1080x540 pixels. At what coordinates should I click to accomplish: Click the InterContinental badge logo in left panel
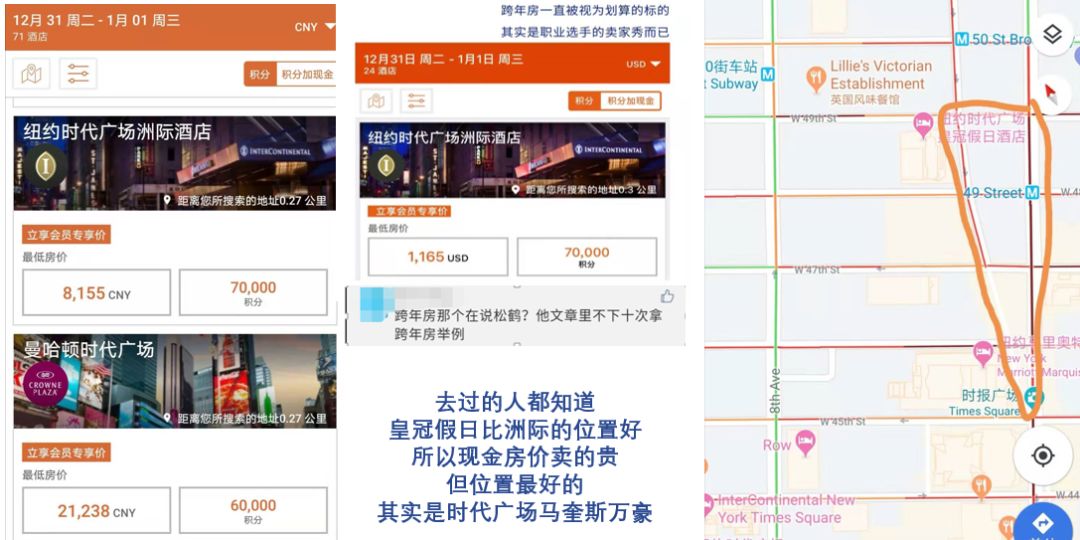pyautogui.click(x=45, y=165)
